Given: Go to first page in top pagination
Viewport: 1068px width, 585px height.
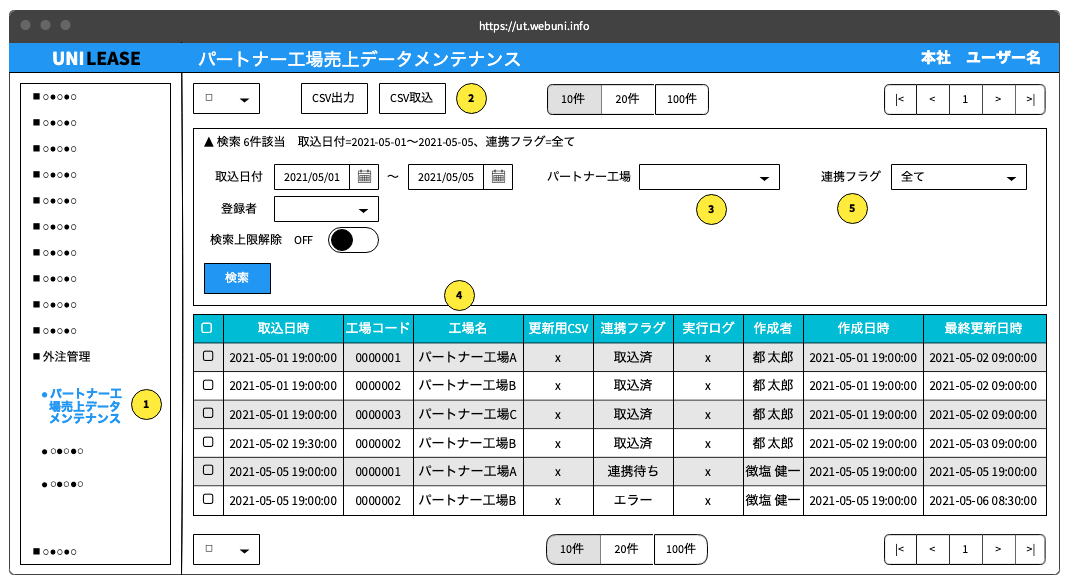Looking at the screenshot, I should (x=900, y=99).
